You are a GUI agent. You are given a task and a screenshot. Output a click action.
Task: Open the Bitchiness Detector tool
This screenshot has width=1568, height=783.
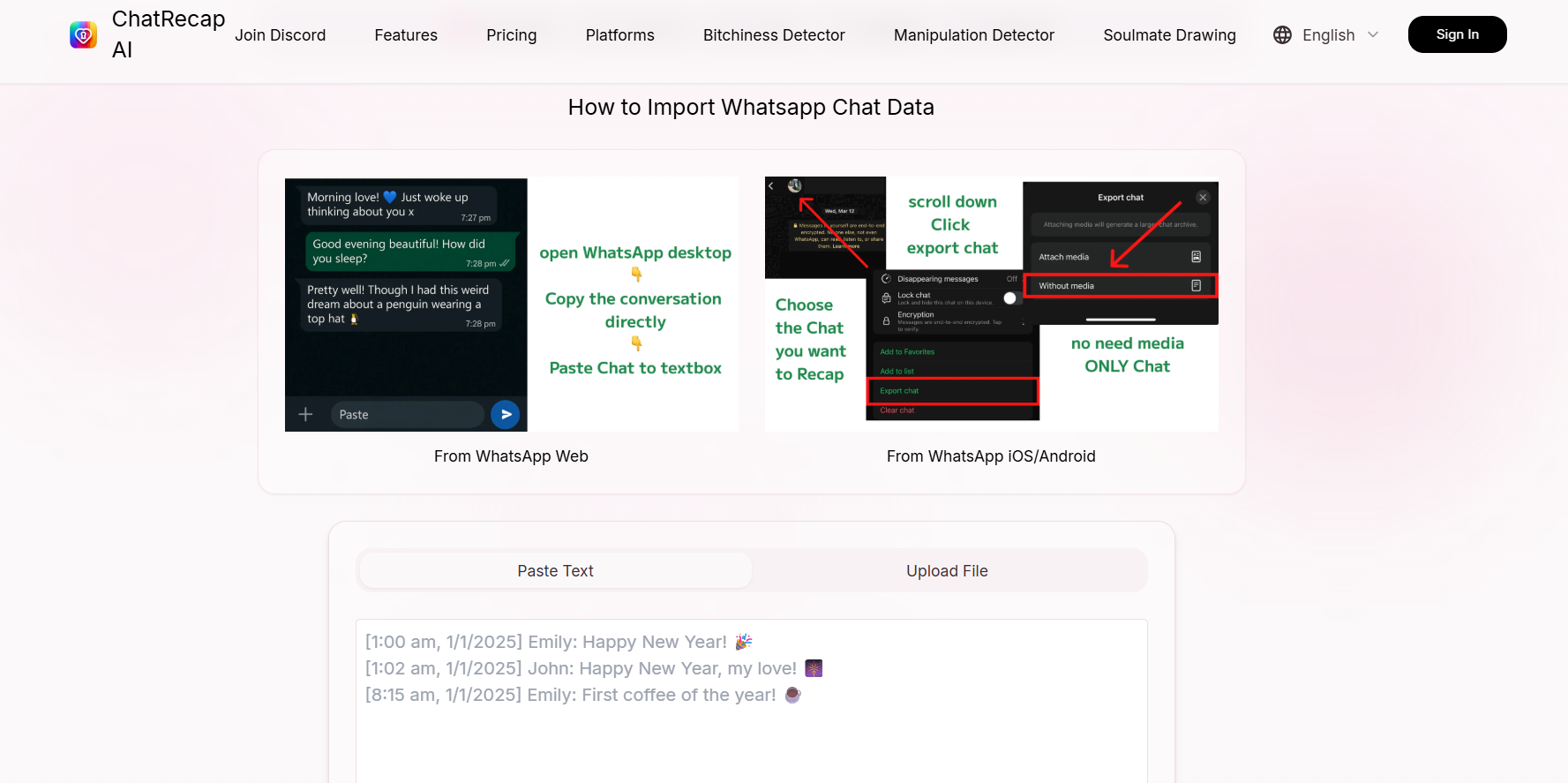774,35
